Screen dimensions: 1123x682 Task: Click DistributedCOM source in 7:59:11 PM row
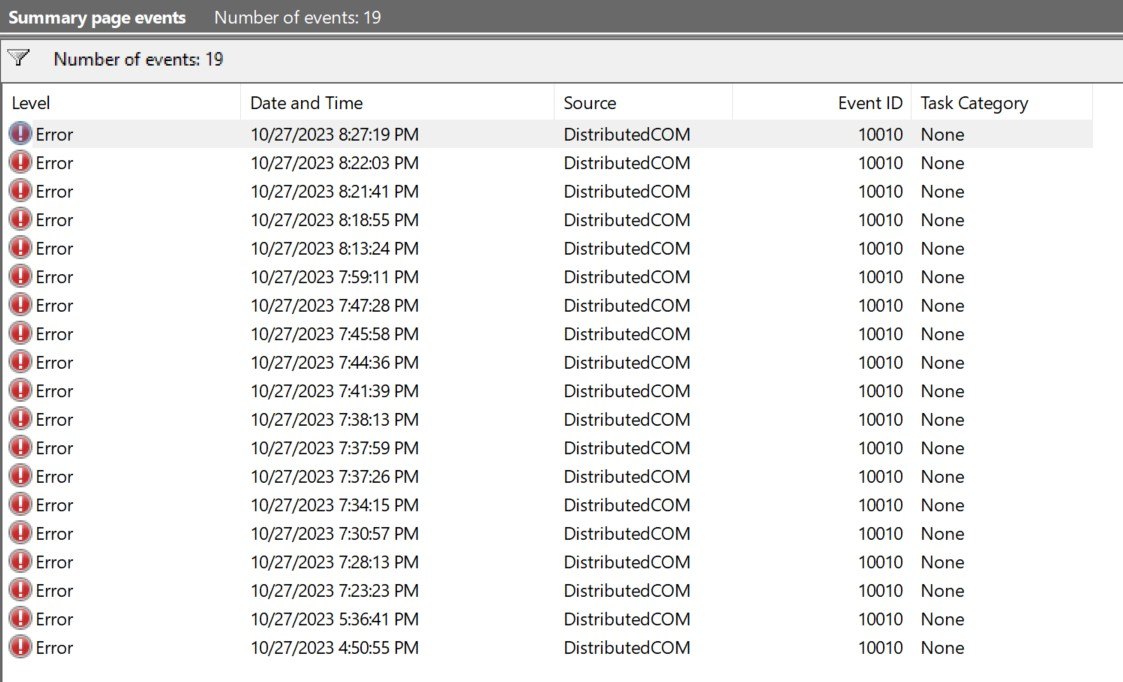click(x=627, y=277)
